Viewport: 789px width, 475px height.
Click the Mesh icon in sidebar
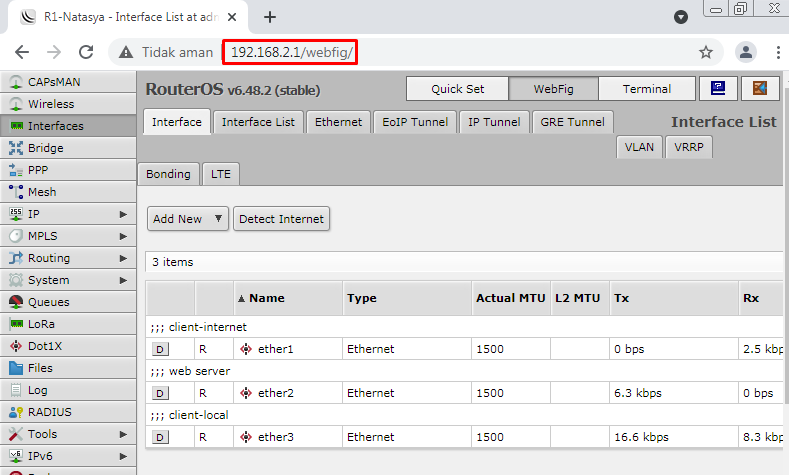tap(16, 192)
